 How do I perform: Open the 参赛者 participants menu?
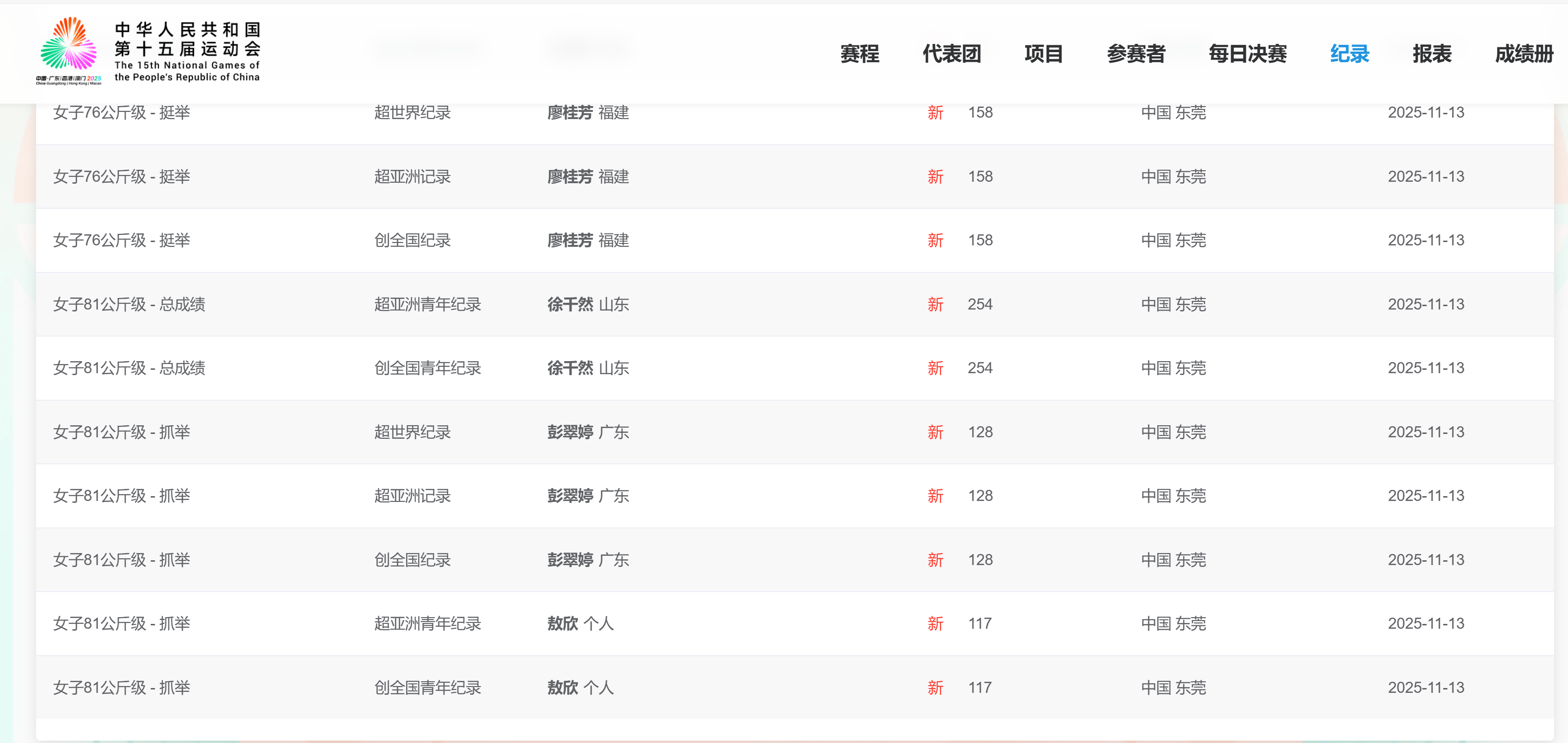tap(1135, 54)
